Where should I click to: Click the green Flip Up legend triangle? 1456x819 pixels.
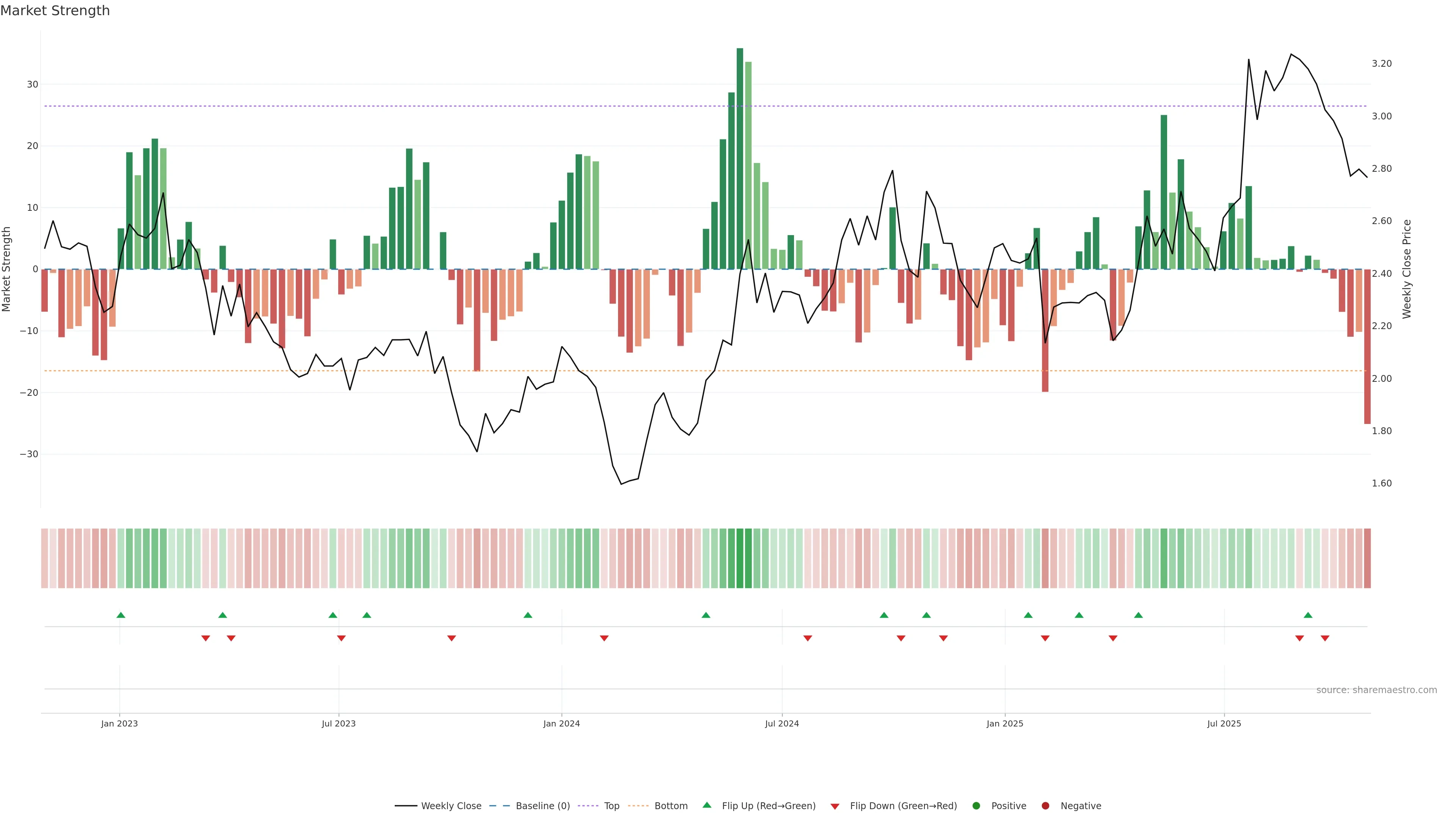tap(706, 805)
